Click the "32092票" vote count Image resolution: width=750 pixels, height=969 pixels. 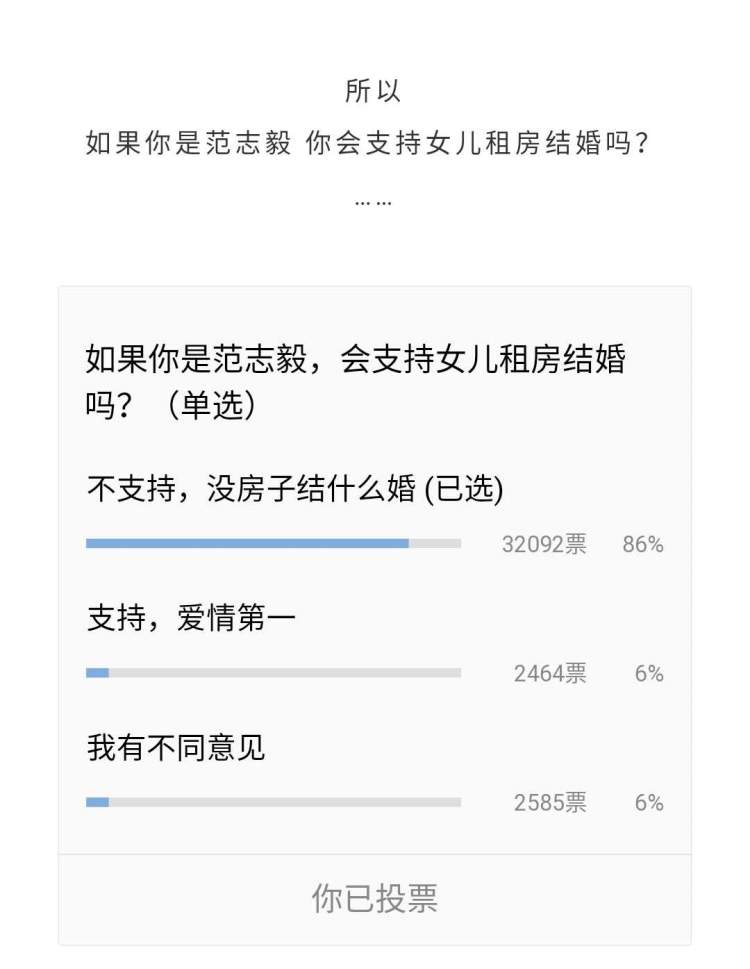click(544, 544)
